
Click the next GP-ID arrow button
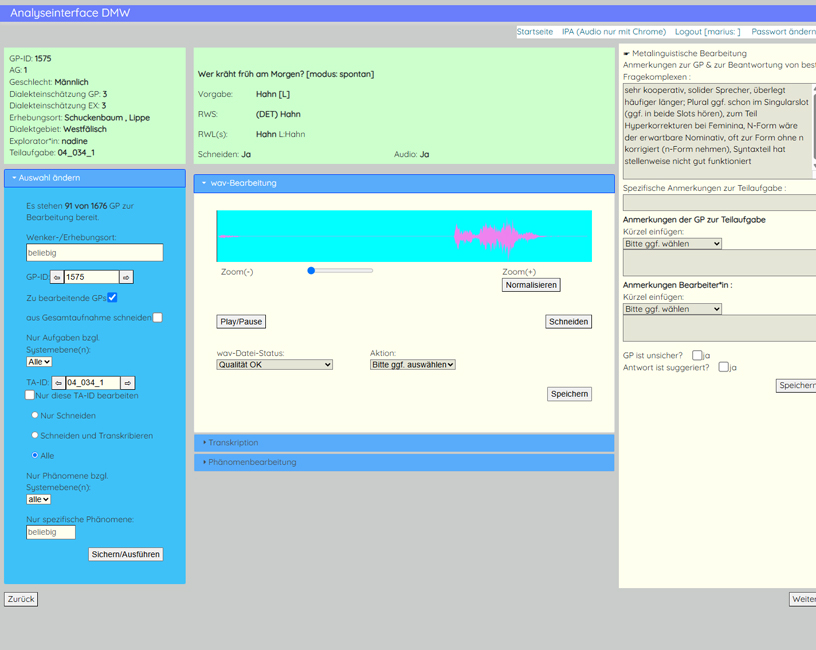[126, 277]
